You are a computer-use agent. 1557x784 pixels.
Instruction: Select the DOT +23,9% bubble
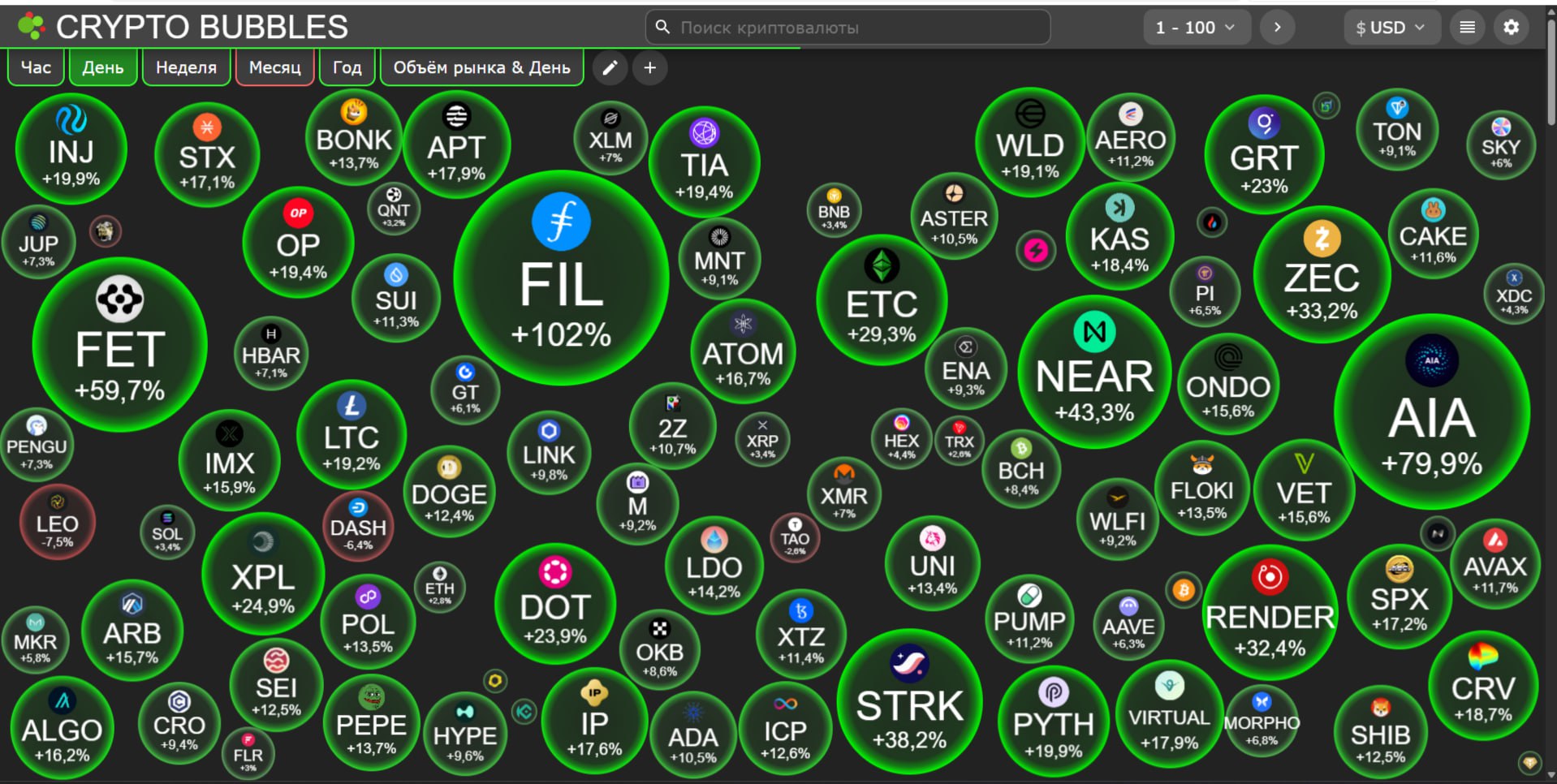tap(555, 604)
